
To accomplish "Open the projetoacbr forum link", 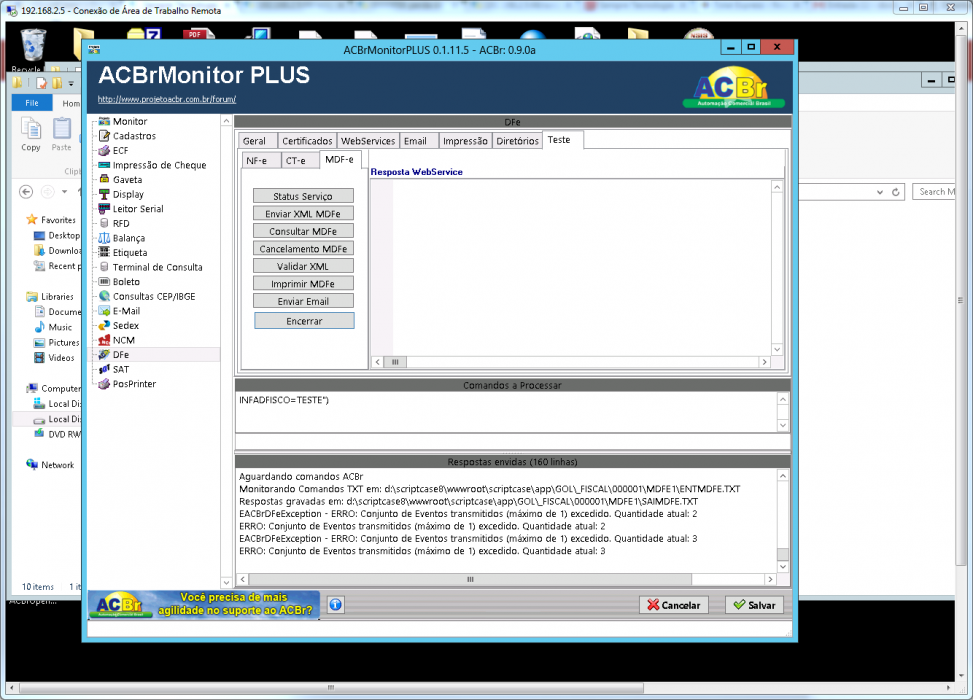I will [x=167, y=99].
